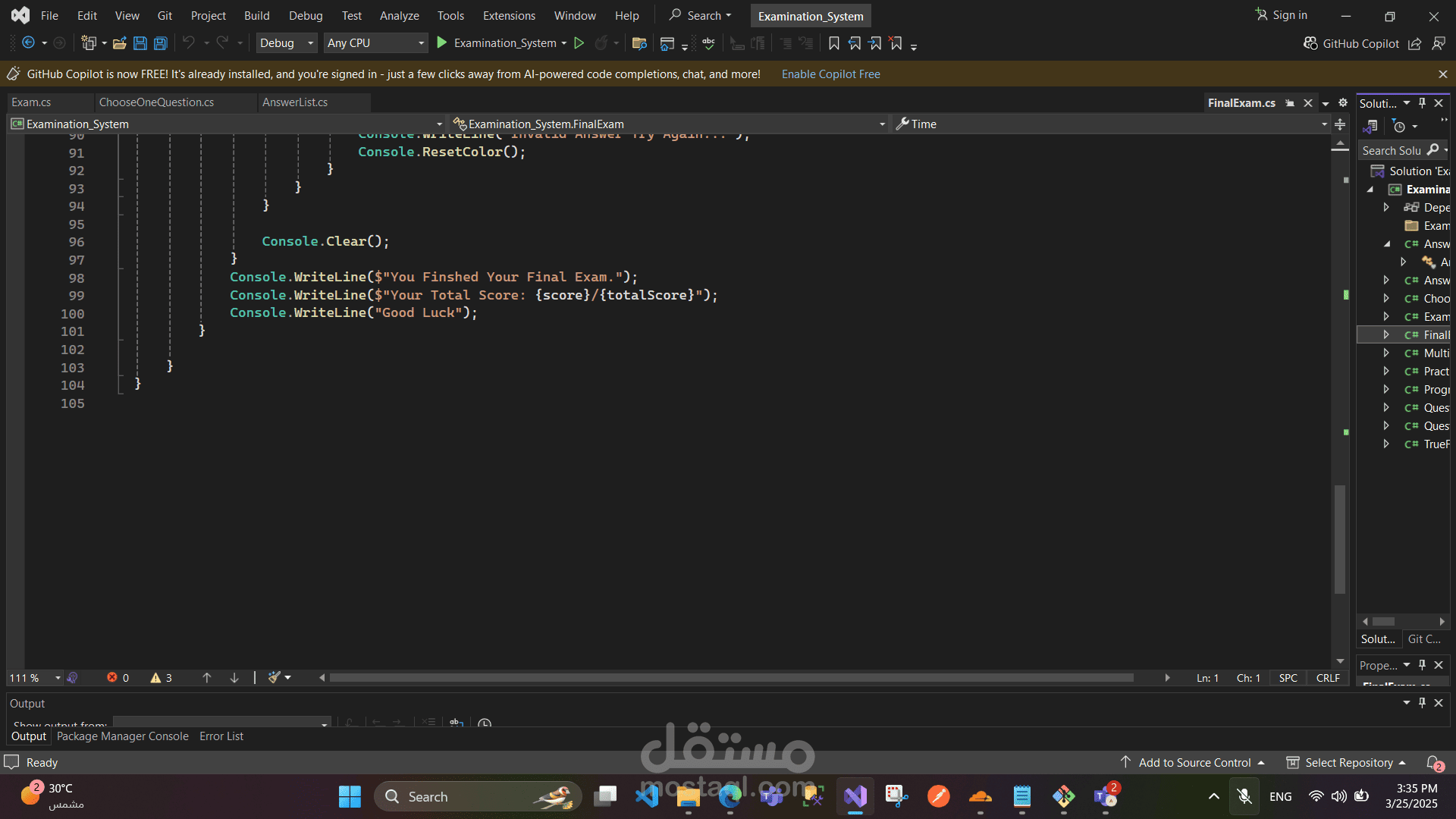This screenshot has height=819, width=1456.
Task: Click Select Repository in status bar
Action: (1347, 762)
